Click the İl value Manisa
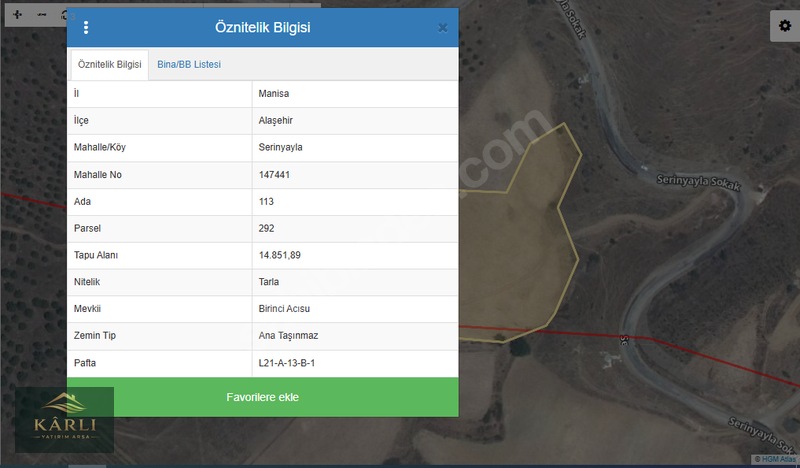 (x=273, y=94)
